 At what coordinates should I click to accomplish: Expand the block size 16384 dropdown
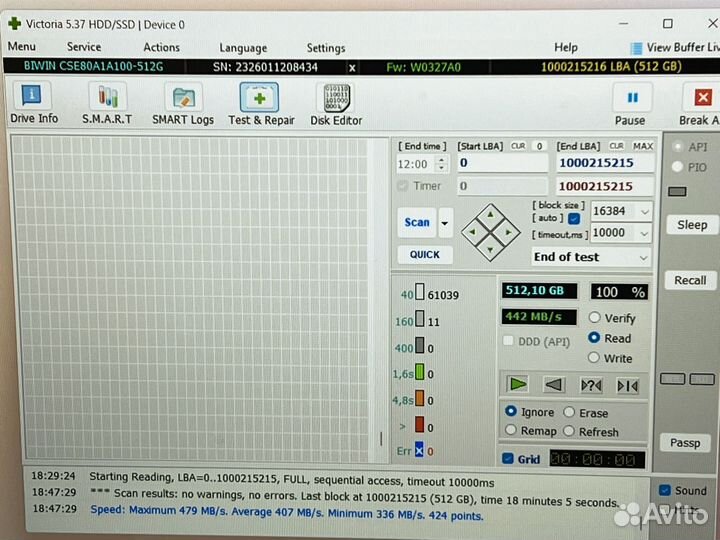(644, 211)
